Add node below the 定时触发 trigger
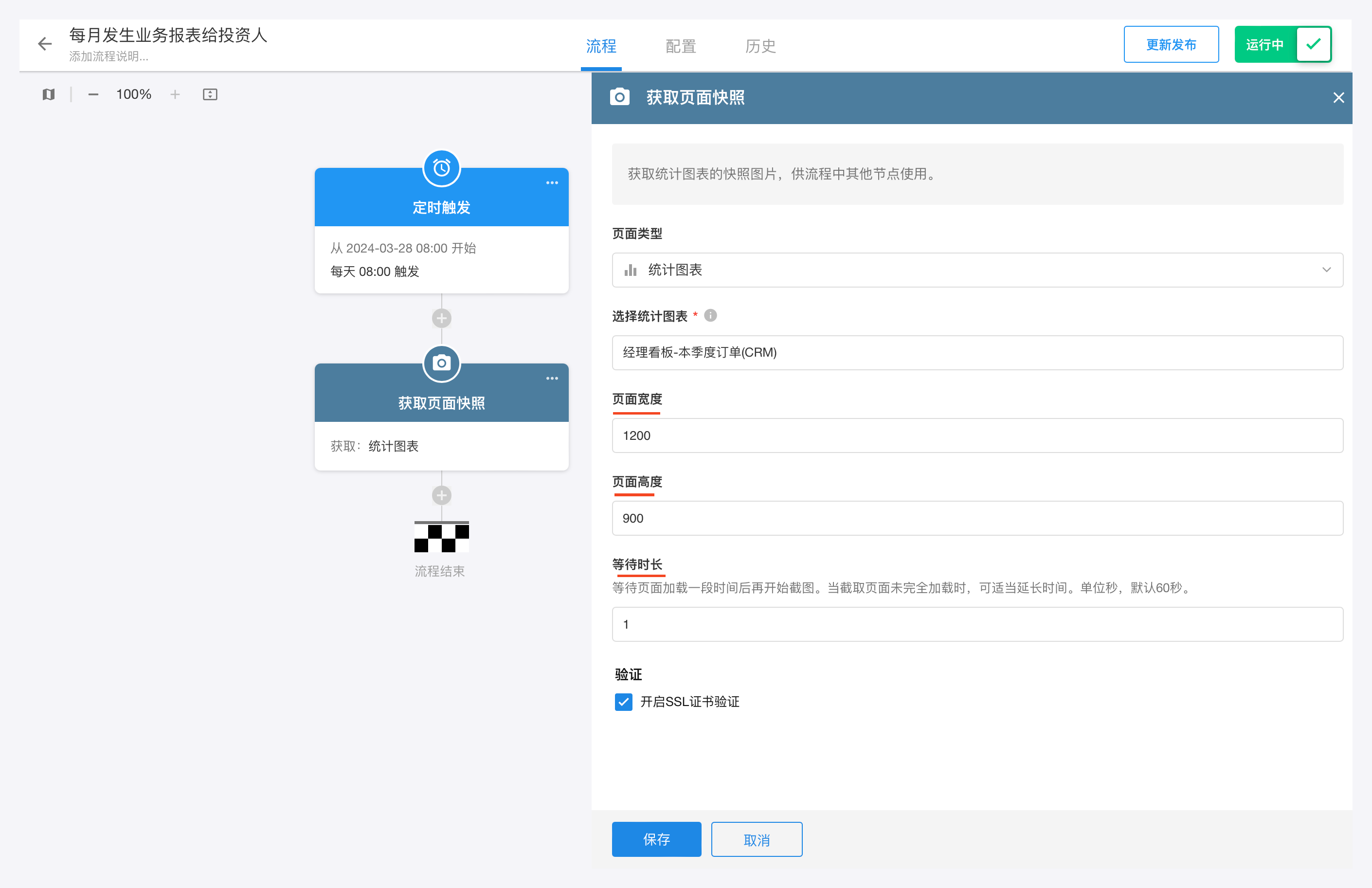 [442, 318]
